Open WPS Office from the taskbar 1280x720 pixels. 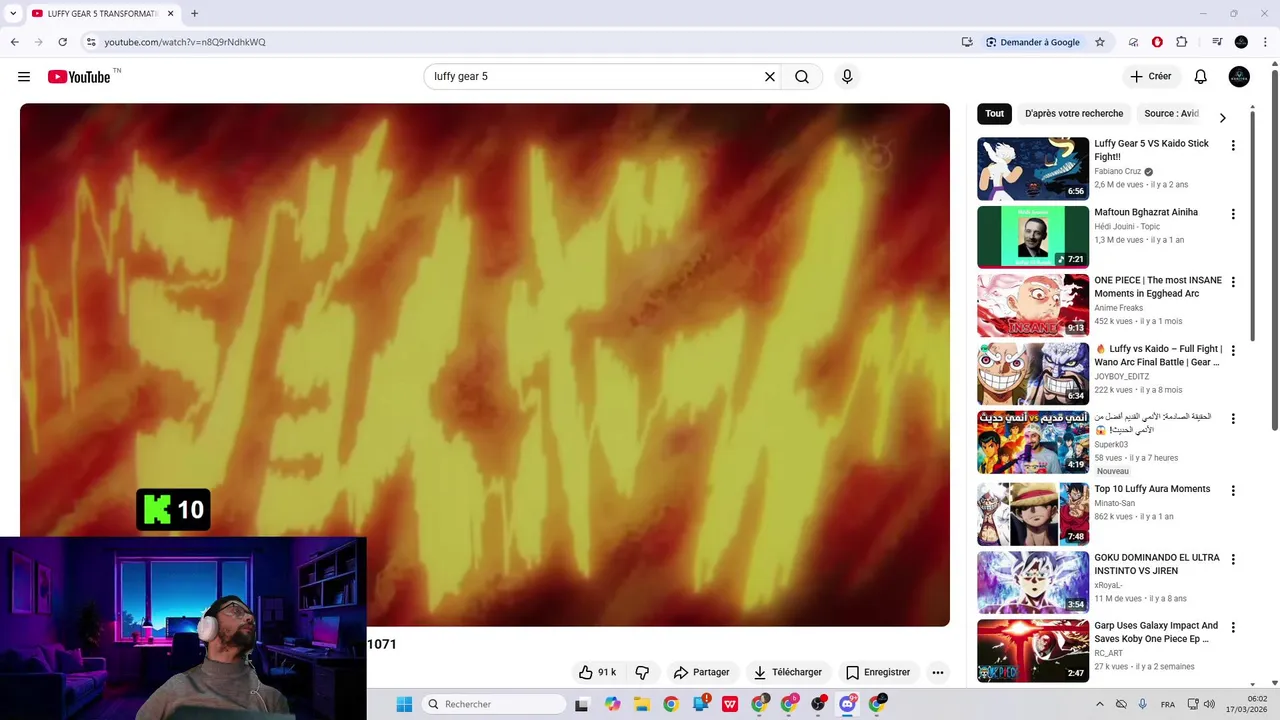[730, 704]
